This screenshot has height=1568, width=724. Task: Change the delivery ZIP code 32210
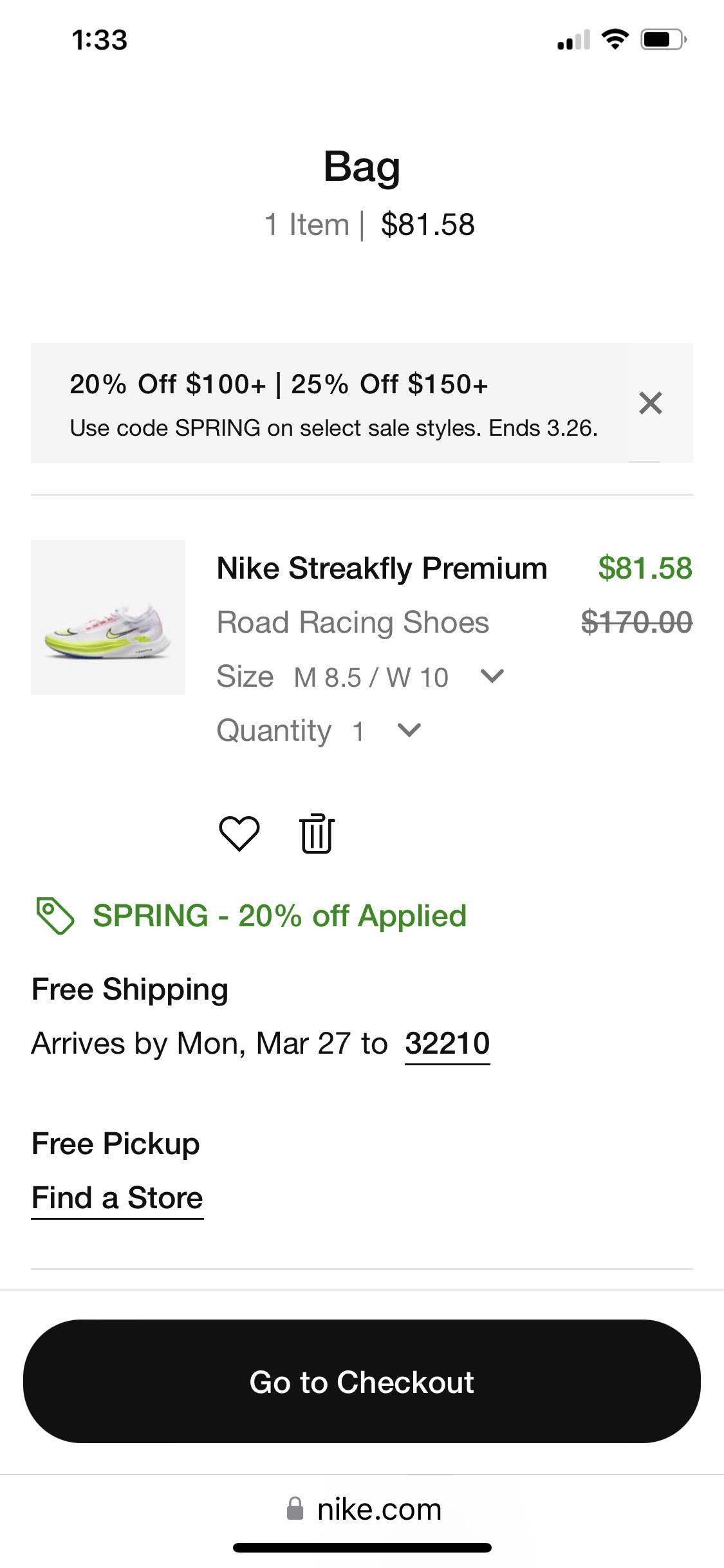[x=447, y=1043]
